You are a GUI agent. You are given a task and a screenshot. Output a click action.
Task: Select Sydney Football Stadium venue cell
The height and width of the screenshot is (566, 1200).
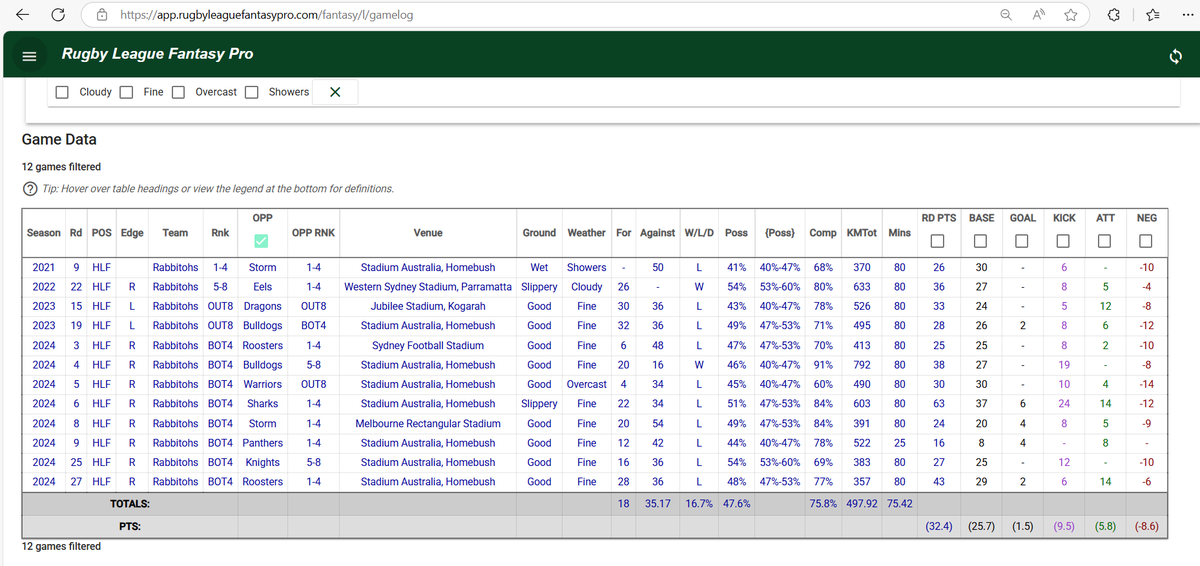pos(428,345)
